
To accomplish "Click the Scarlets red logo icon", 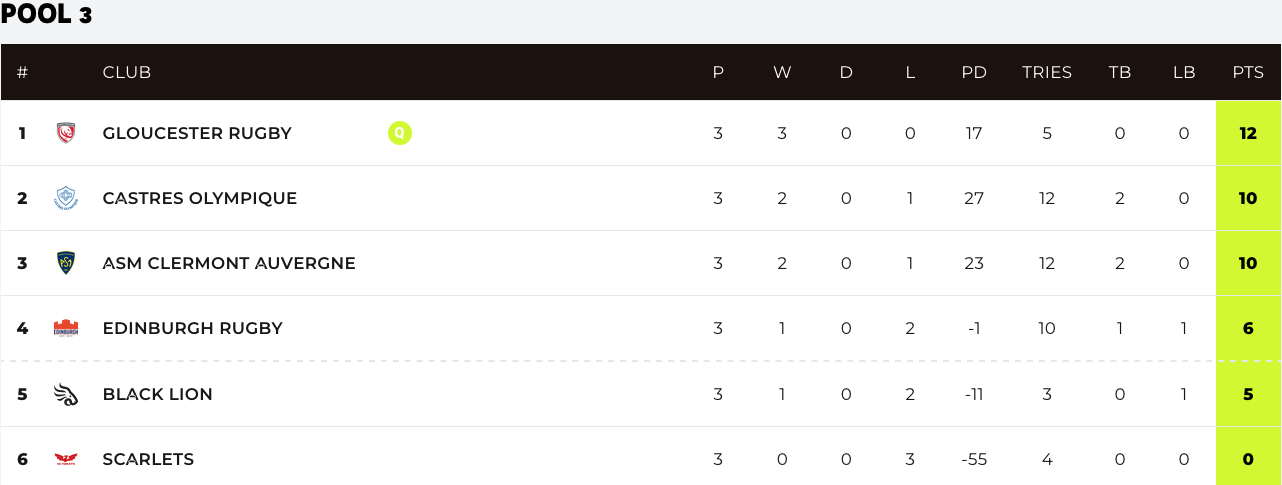I will pyautogui.click(x=66, y=460).
